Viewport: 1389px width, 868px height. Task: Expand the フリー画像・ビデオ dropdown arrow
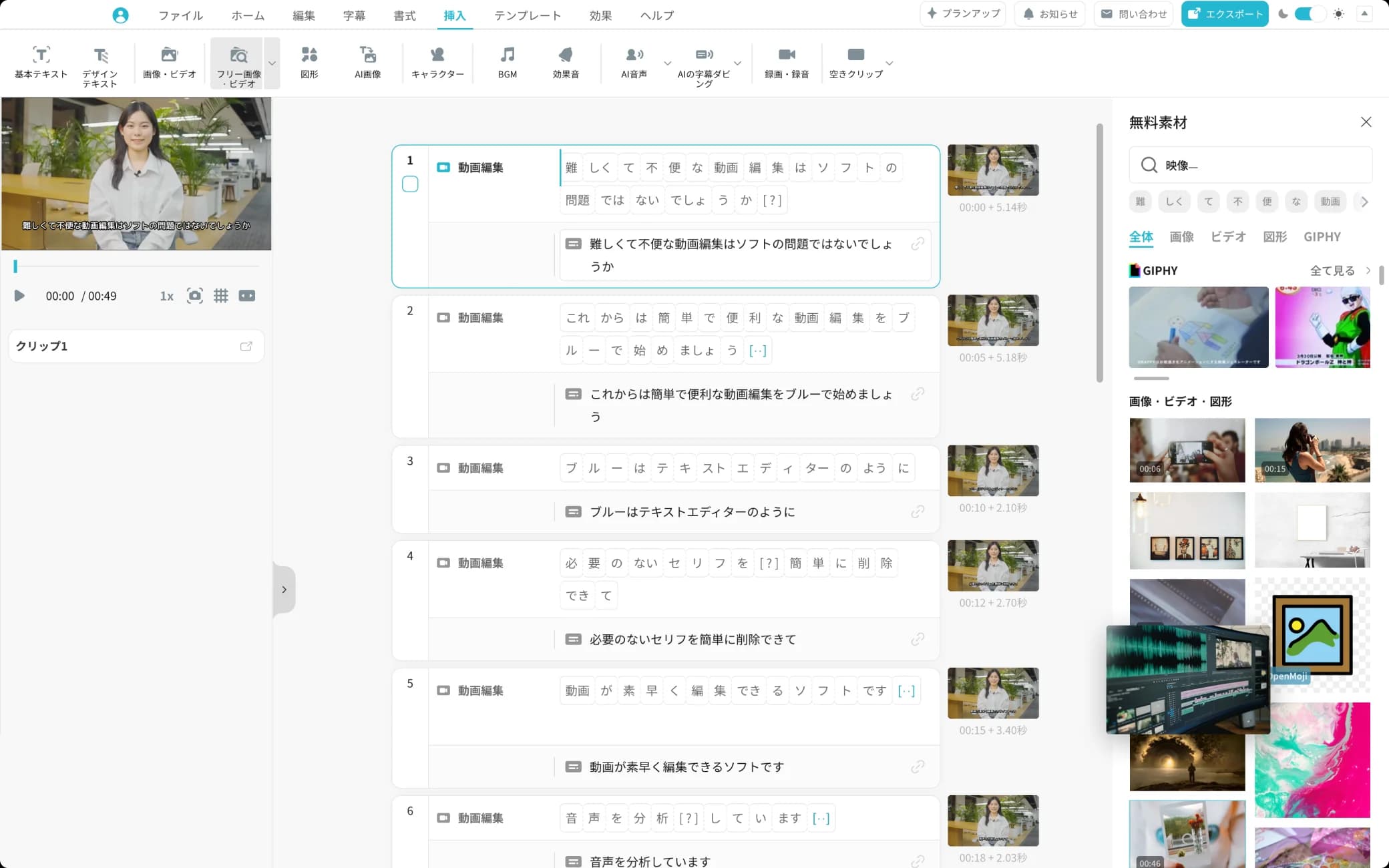(272, 63)
